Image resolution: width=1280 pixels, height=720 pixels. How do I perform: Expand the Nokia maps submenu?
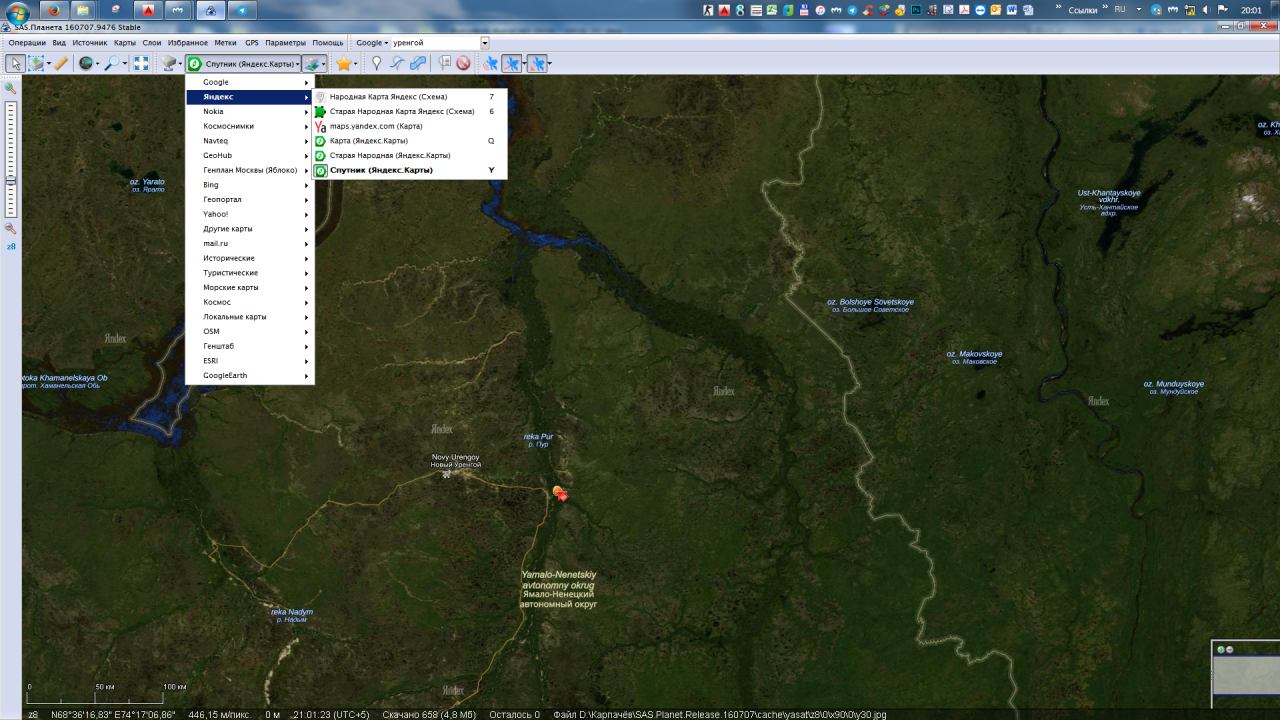pos(250,111)
